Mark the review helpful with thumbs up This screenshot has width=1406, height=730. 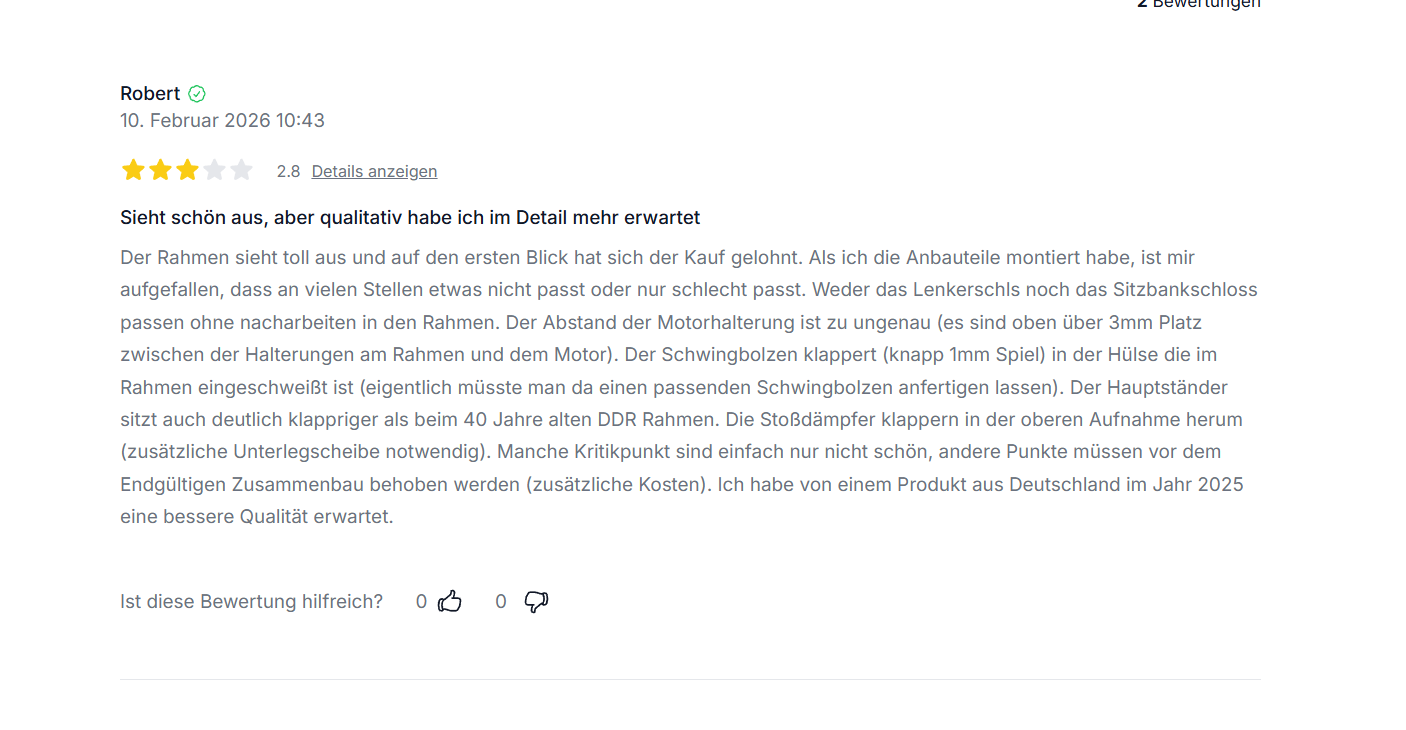(x=450, y=601)
